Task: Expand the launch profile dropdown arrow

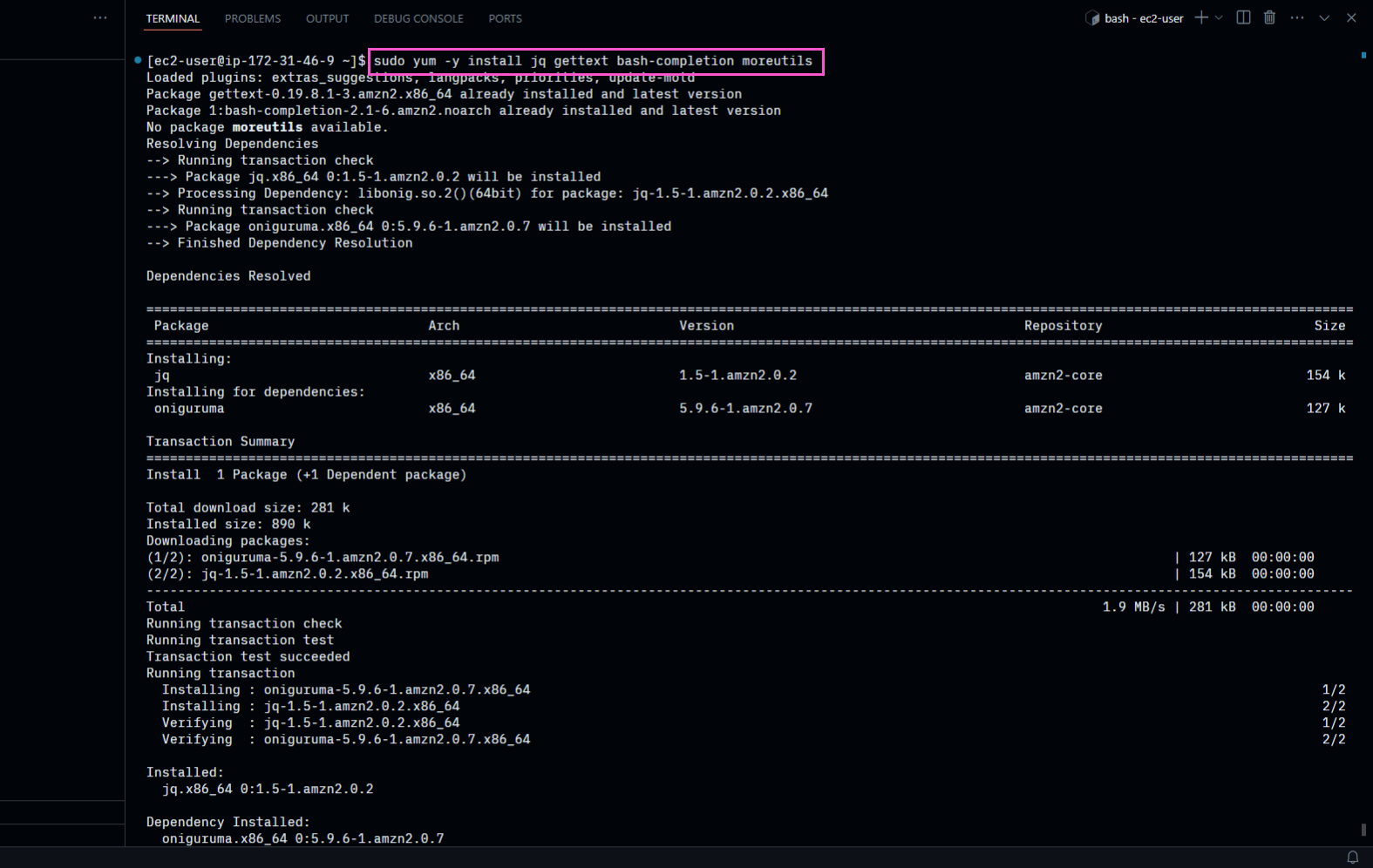Action: (1219, 17)
